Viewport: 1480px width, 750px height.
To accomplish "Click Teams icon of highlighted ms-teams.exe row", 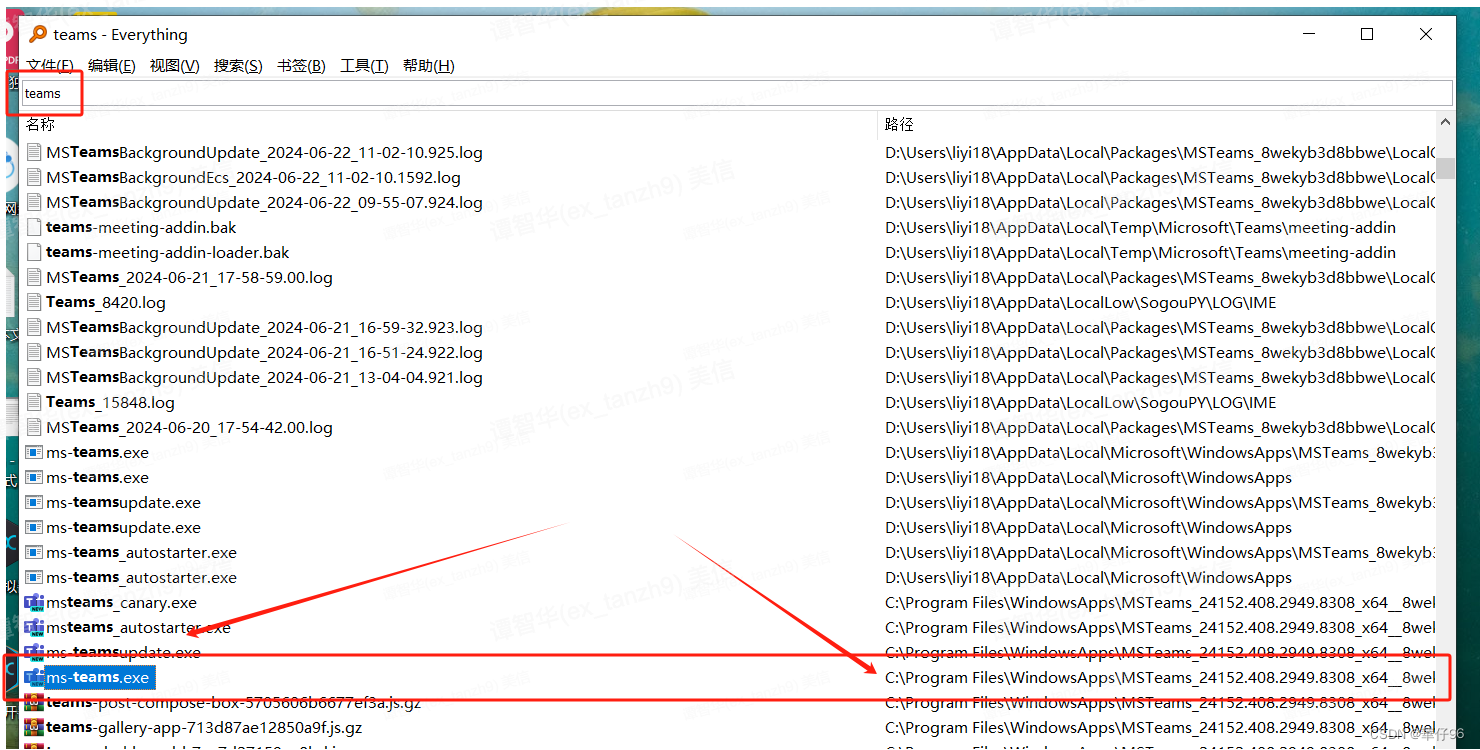I will point(34,678).
